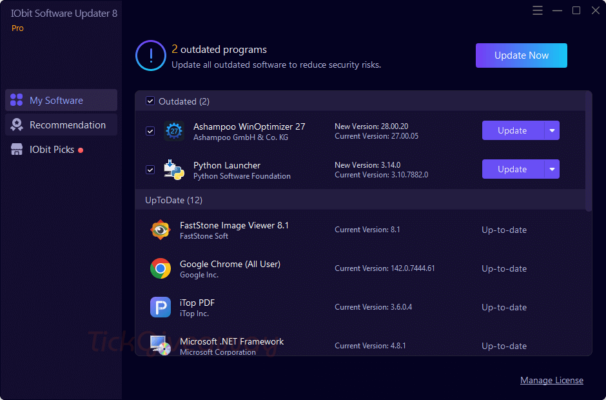Expand the Python Launcher Update dropdown arrow
Screen dimensions: 606x400
pos(552,170)
